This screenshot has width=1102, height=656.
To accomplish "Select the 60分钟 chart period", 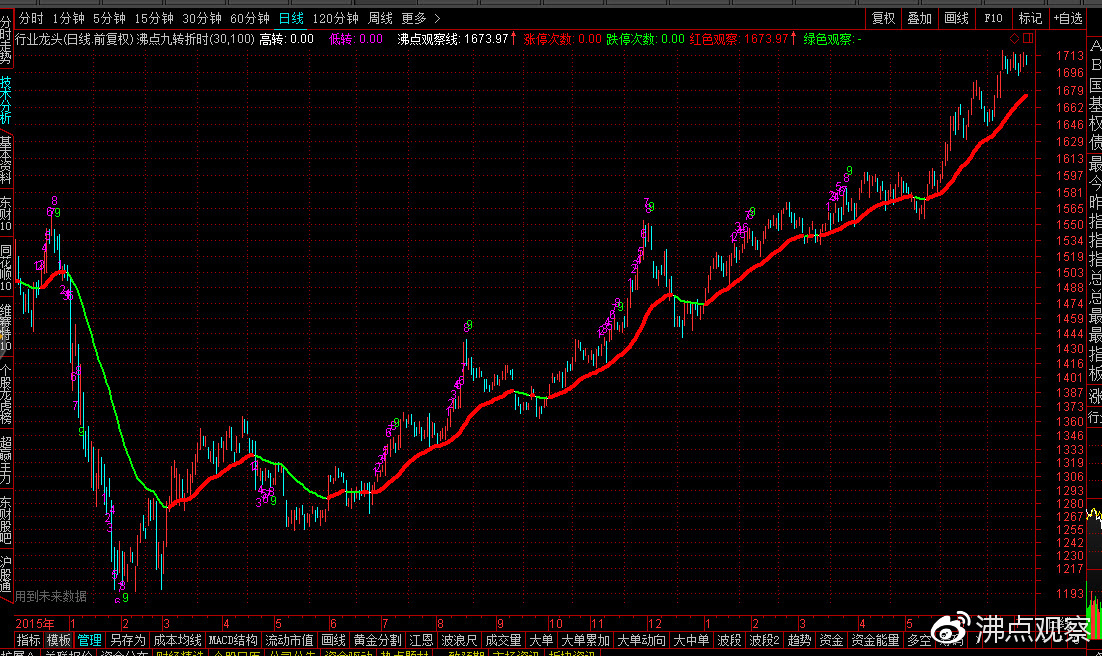I will click(249, 18).
